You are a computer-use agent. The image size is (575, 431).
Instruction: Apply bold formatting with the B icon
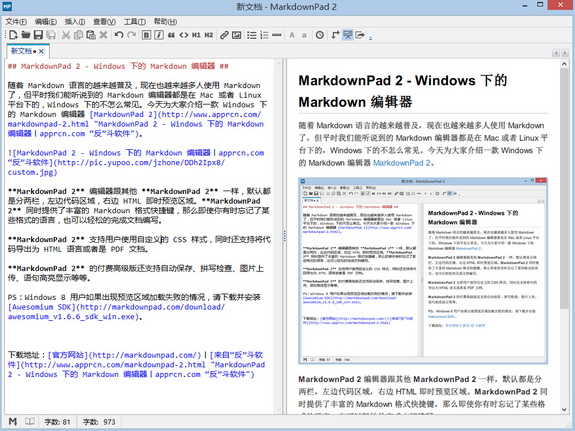146,35
